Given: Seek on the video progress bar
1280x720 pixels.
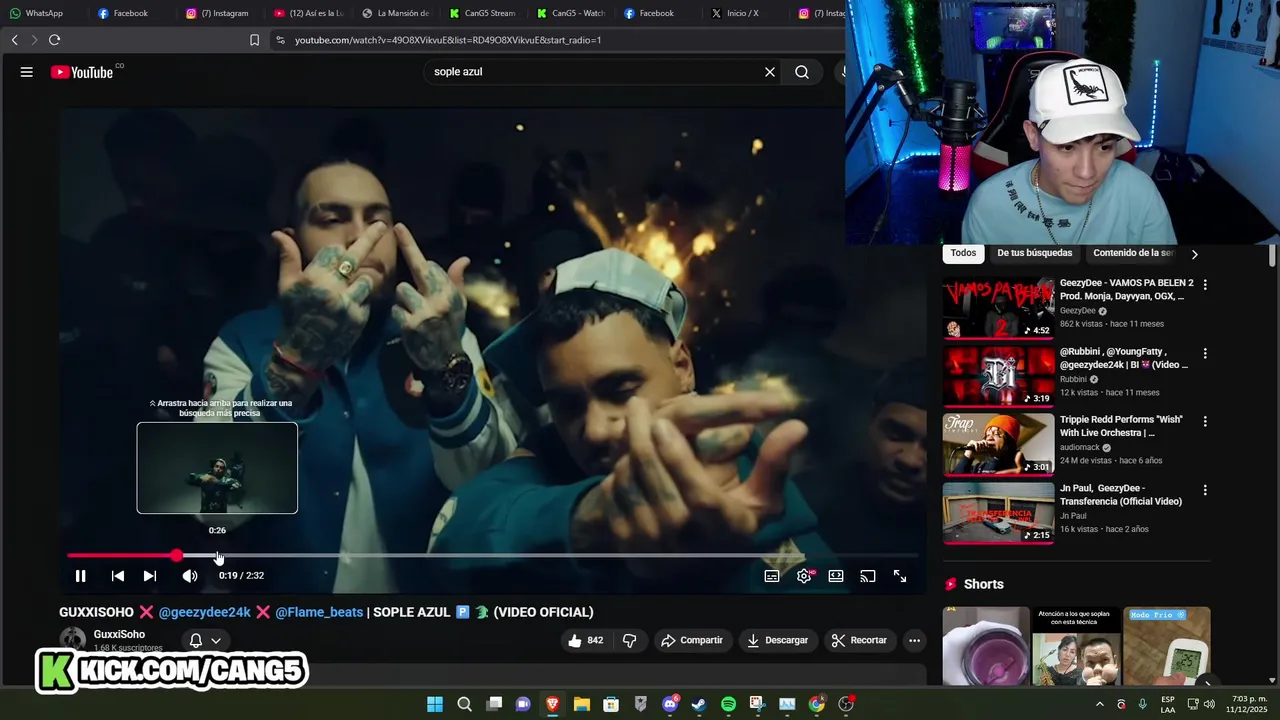Looking at the screenshot, I should (x=493, y=555).
